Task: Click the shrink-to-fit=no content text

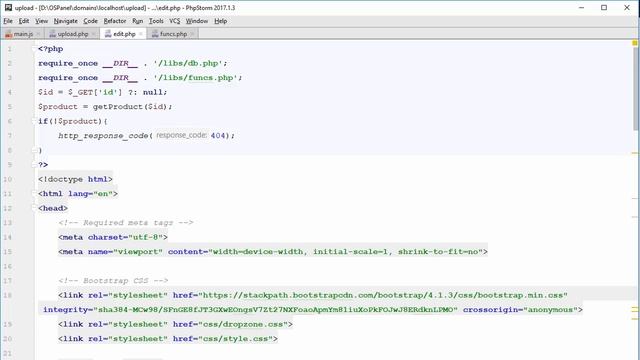Action: click(x=438, y=252)
